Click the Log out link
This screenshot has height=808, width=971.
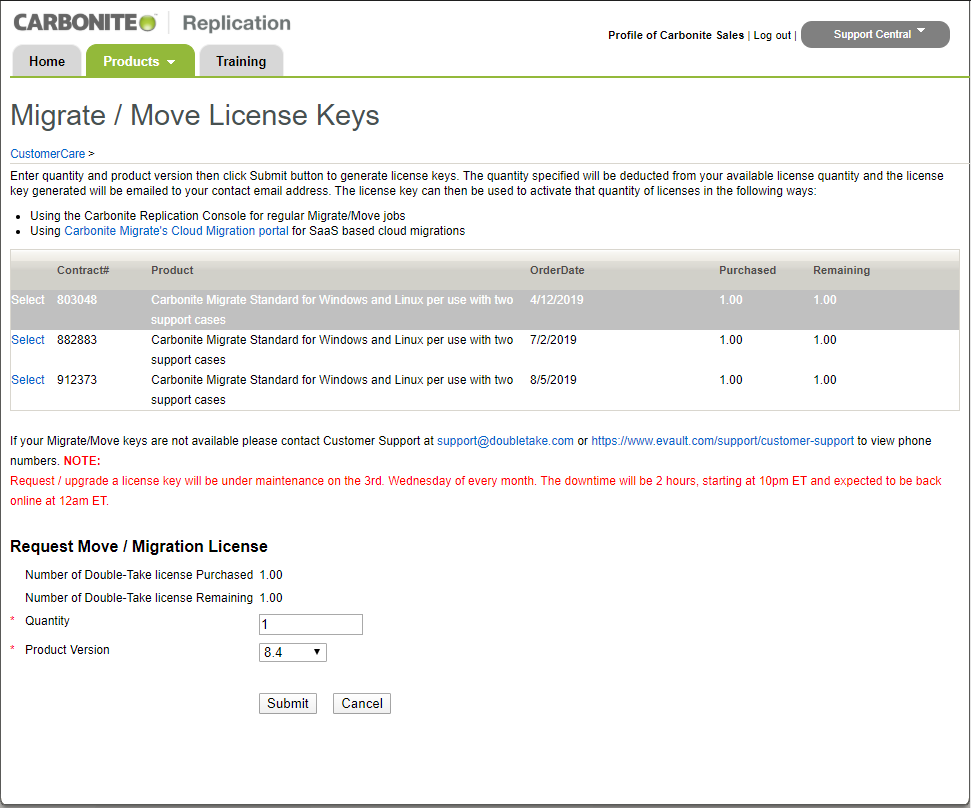(x=772, y=35)
